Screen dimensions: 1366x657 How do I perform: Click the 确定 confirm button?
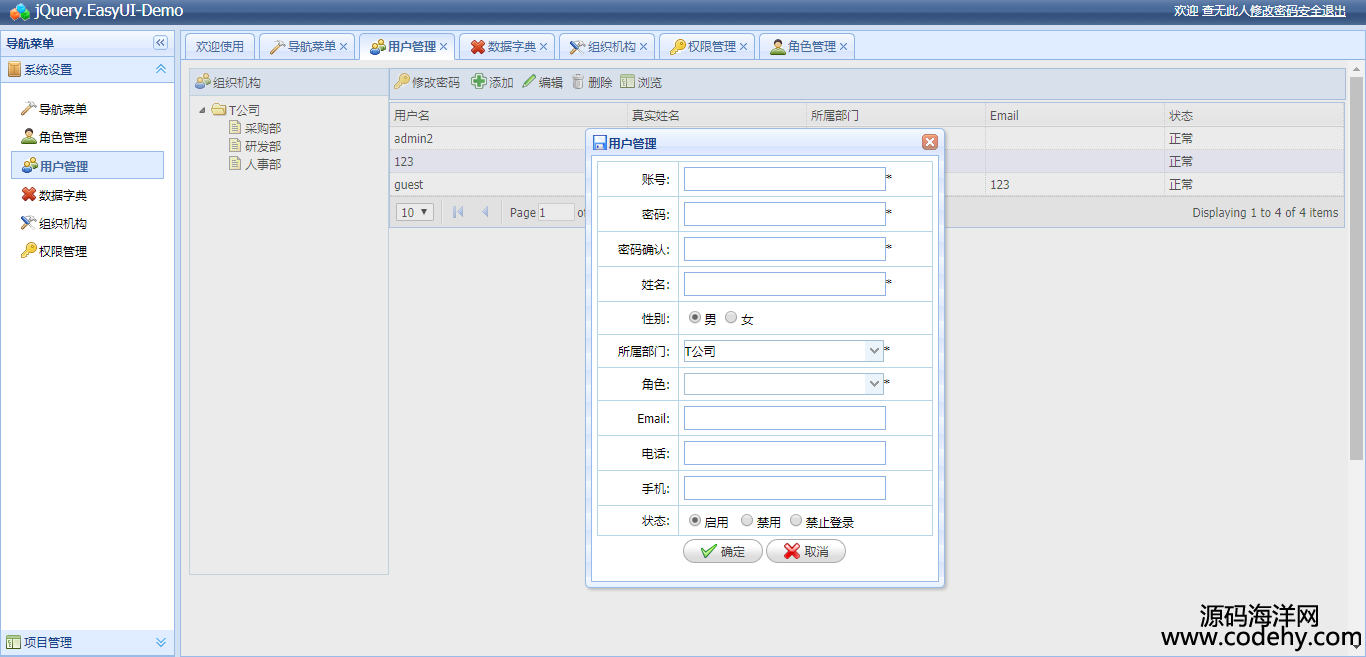click(x=723, y=551)
